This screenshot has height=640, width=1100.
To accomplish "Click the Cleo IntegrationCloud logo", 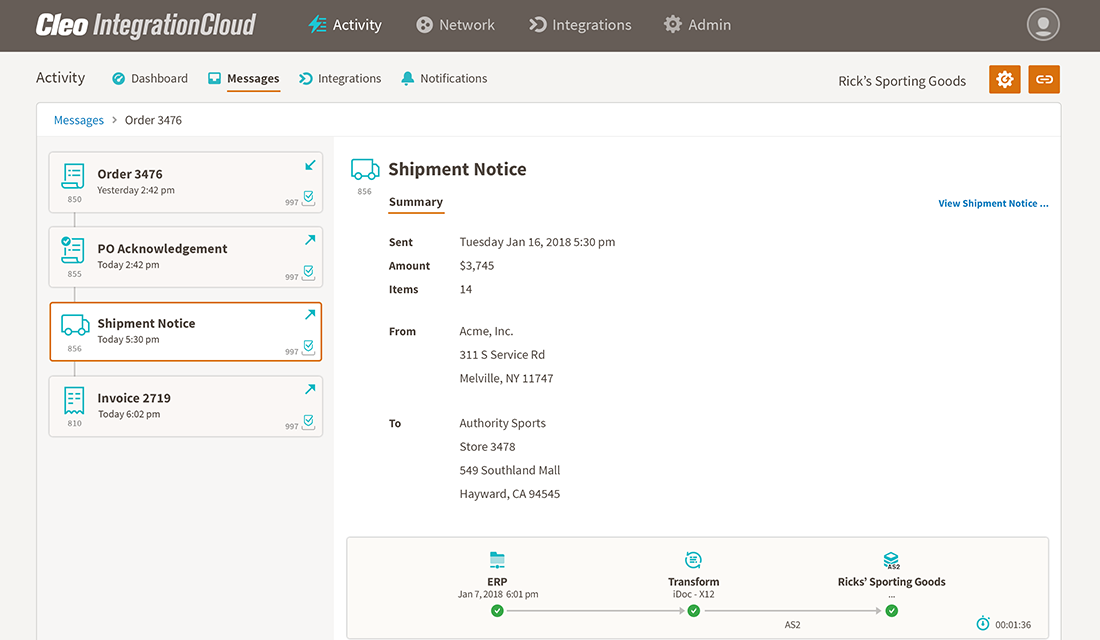I will pos(146,25).
